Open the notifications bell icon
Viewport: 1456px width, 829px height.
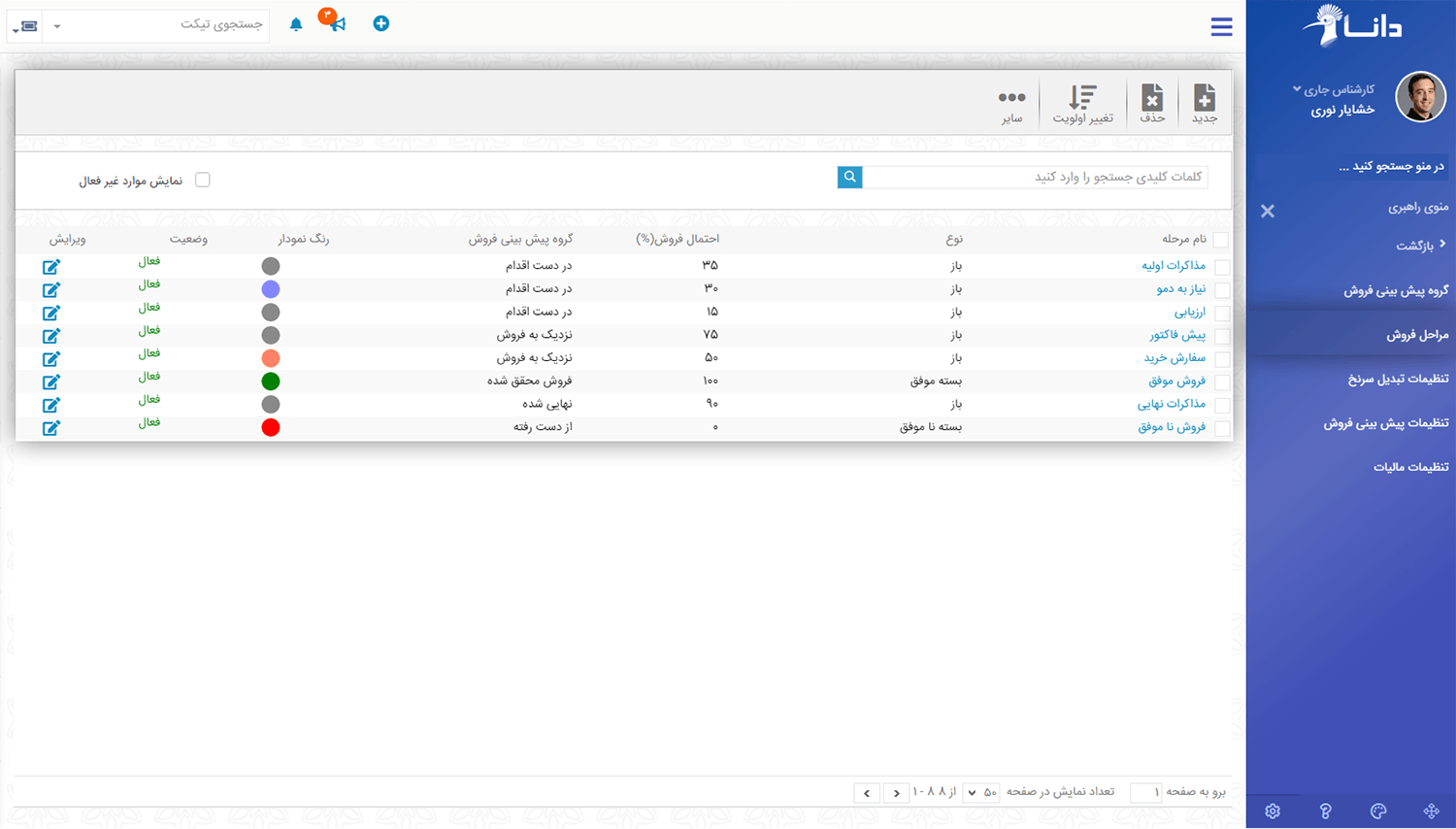click(296, 24)
